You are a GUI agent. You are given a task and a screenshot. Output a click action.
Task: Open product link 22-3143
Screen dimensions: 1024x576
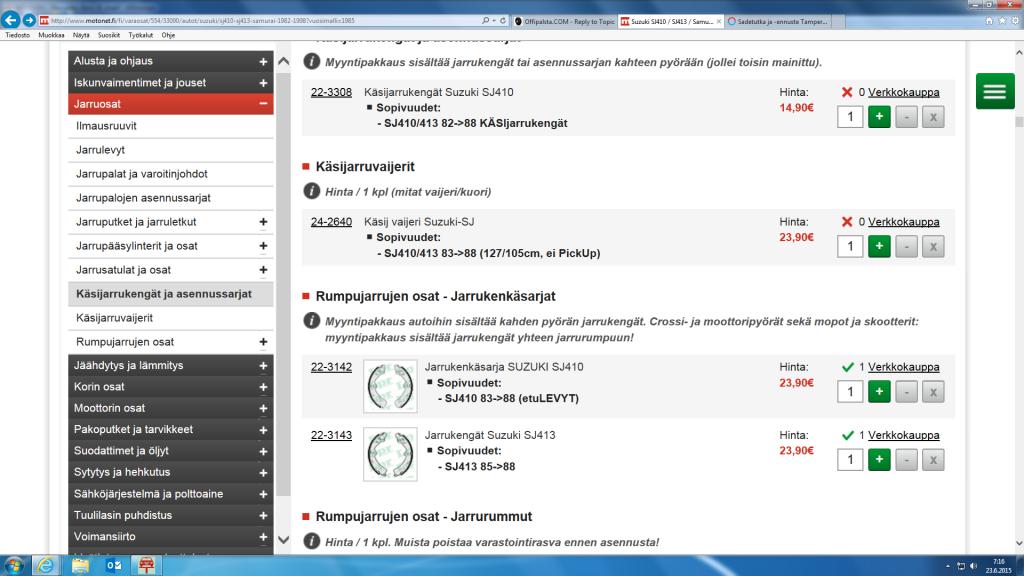[x=331, y=435]
